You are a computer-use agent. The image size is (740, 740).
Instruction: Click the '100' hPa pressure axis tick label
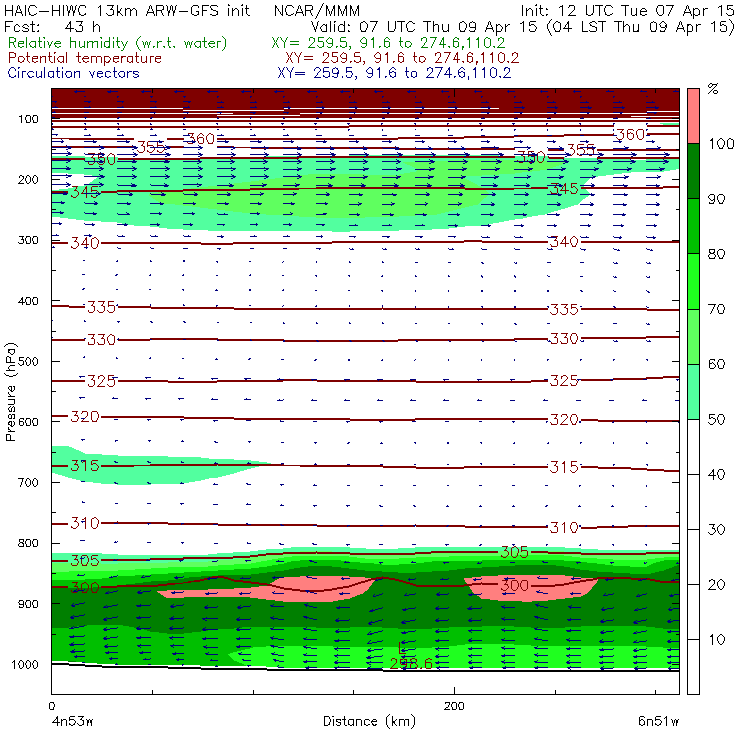[x=28, y=119]
